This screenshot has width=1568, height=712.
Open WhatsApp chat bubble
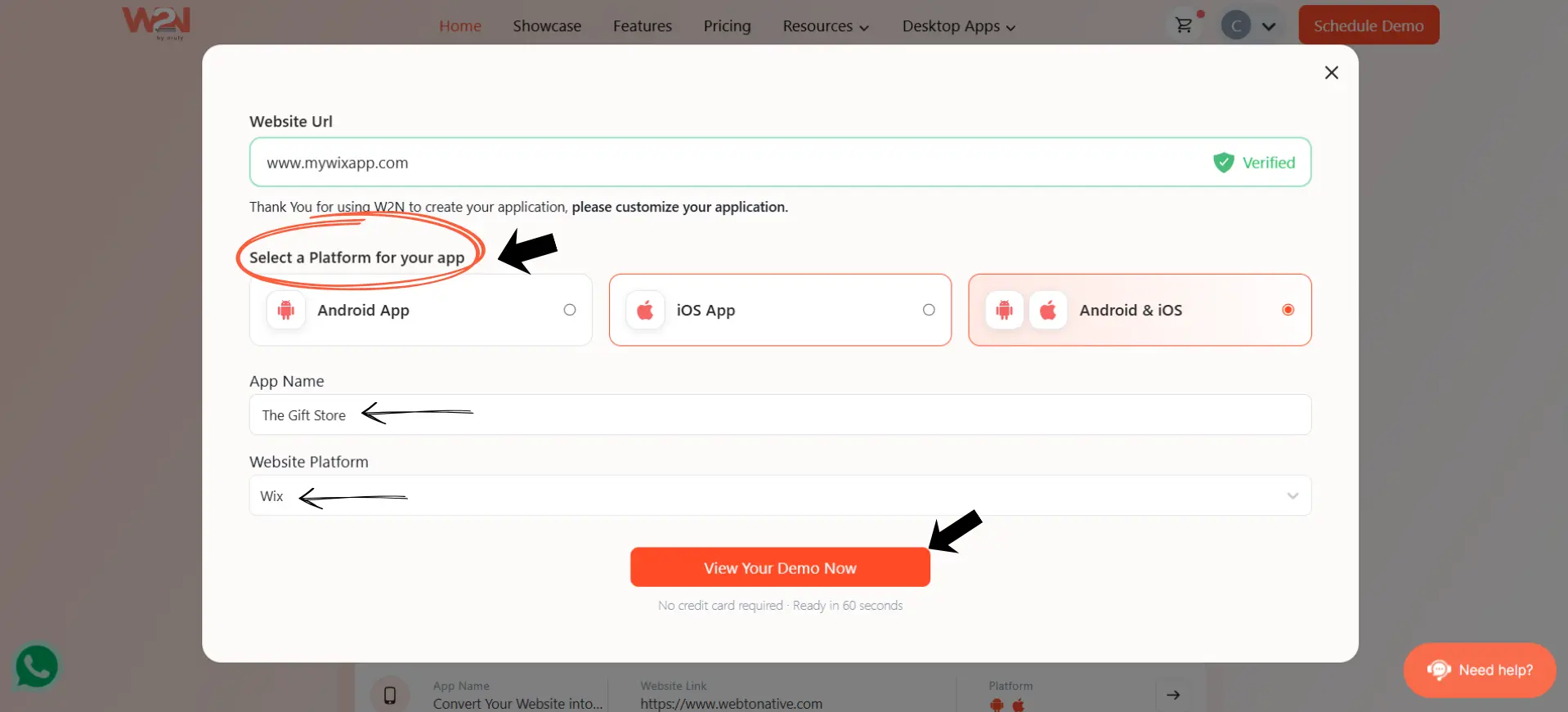(37, 666)
